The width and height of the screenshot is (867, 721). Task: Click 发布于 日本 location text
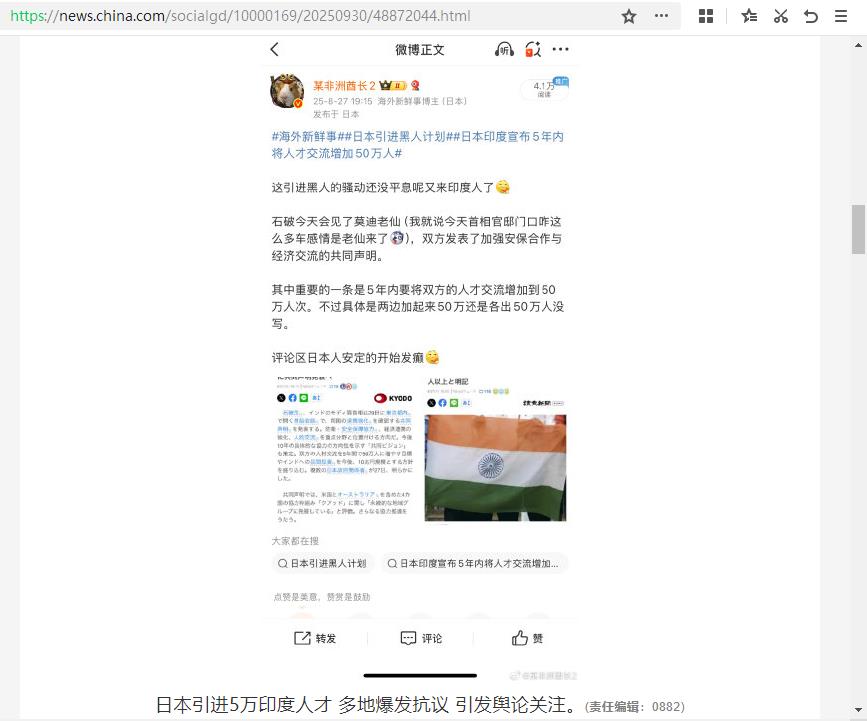coord(336,114)
